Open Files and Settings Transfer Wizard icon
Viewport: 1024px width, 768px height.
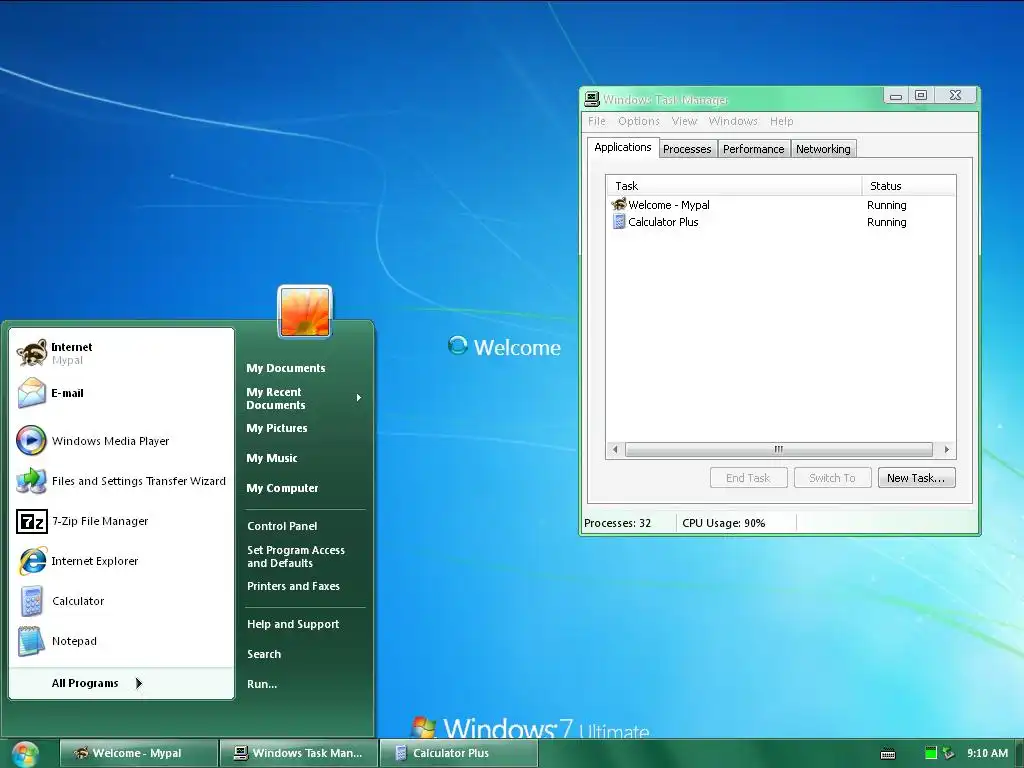(31, 481)
